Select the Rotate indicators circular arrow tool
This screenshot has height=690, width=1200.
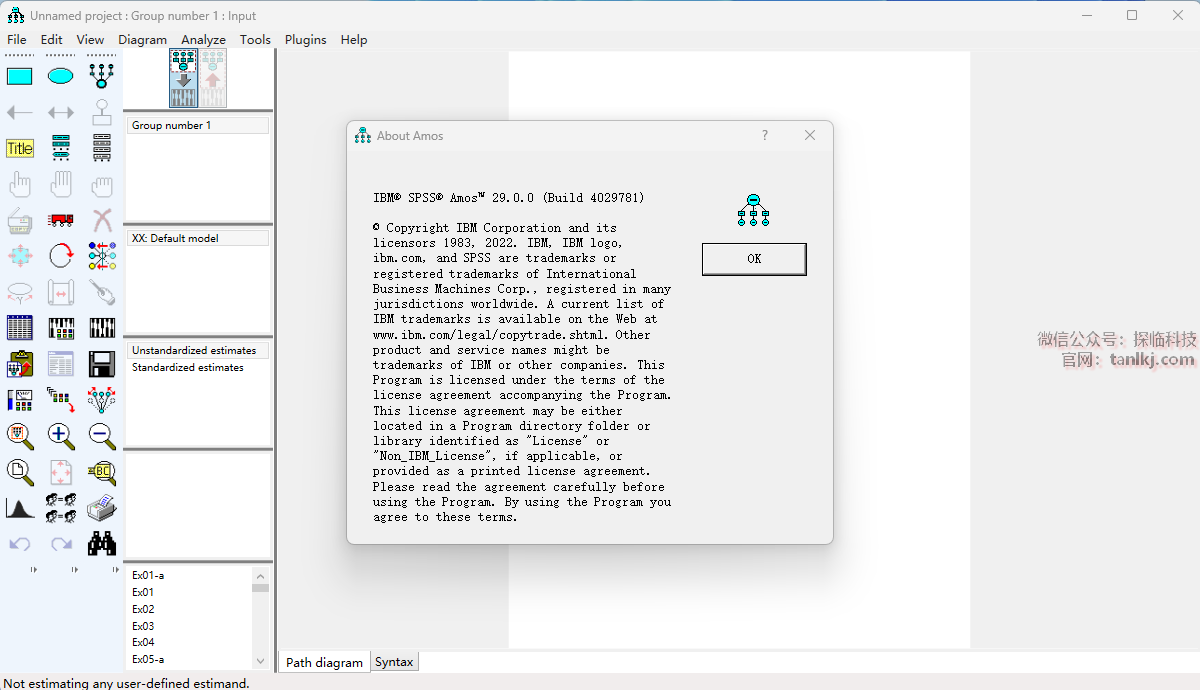61,256
